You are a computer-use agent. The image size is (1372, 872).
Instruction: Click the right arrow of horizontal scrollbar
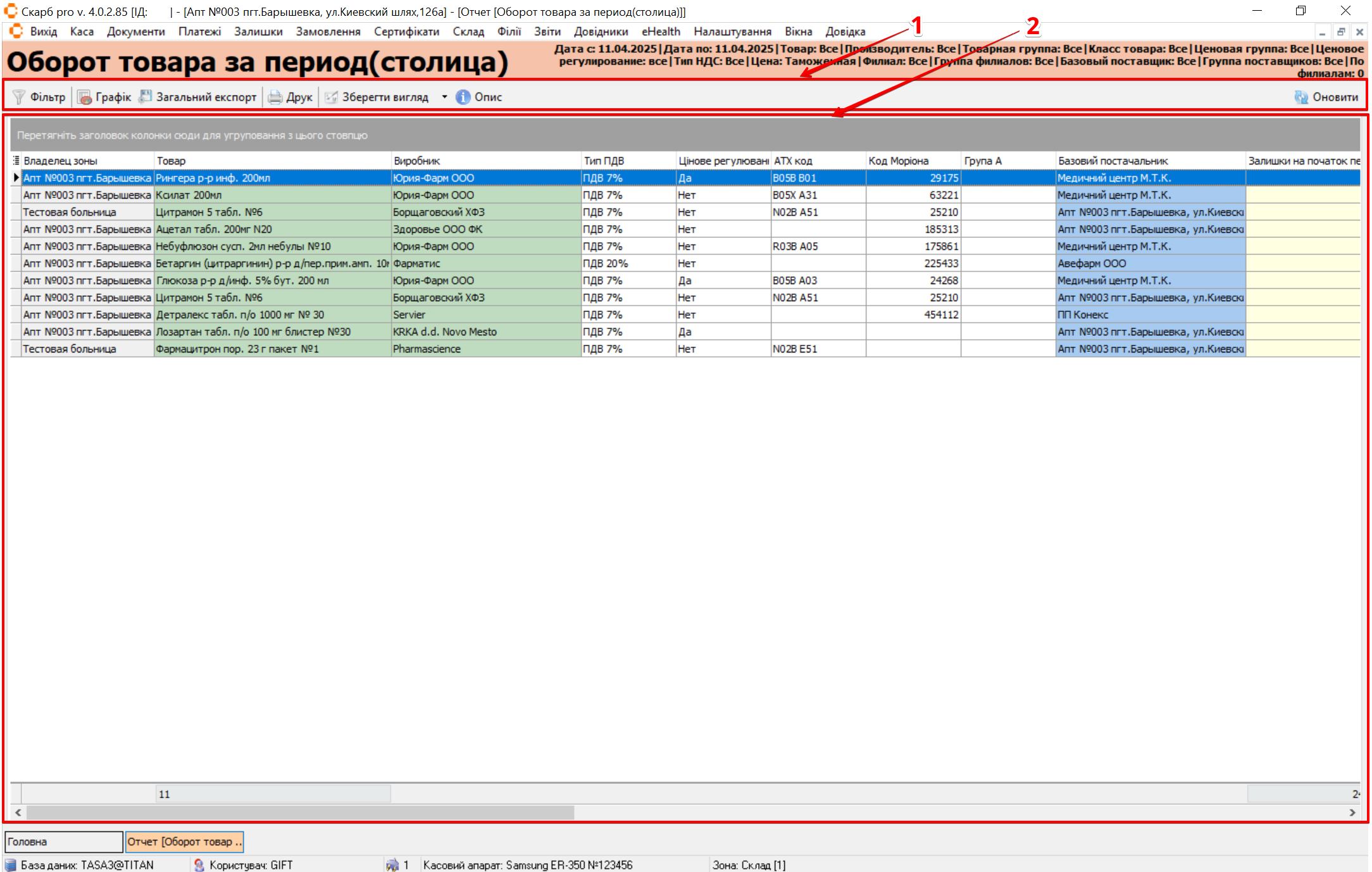pos(1352,813)
